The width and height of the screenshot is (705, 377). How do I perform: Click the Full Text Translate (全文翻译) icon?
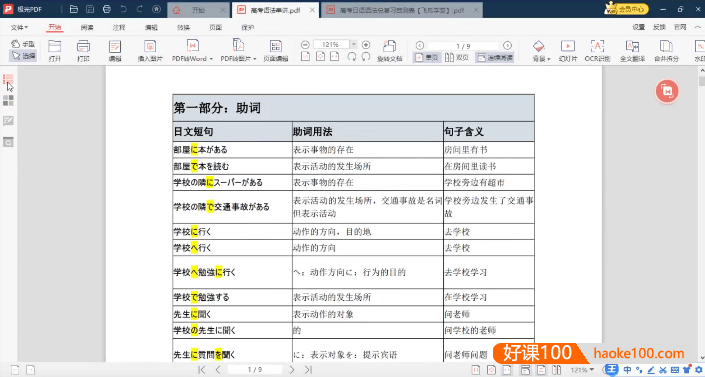632,50
